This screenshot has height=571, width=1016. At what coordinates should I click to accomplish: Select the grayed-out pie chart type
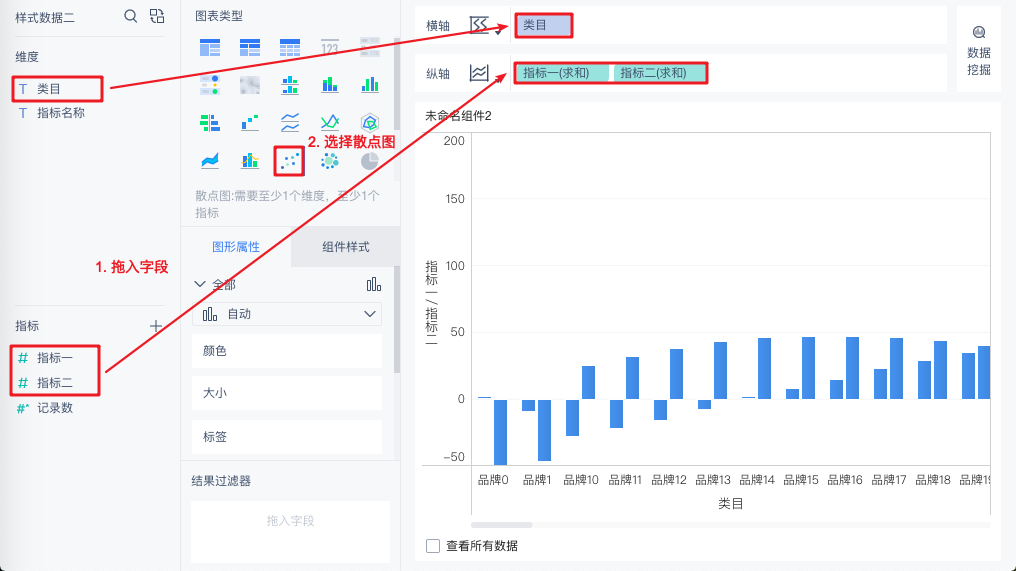pos(369,160)
